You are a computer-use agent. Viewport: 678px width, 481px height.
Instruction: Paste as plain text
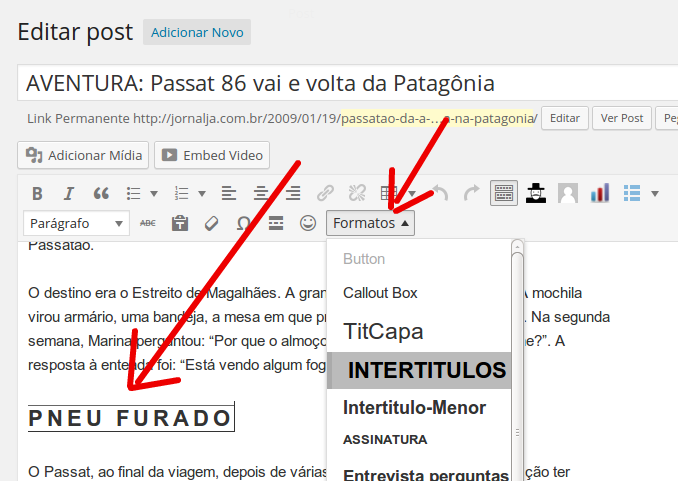[x=180, y=223]
